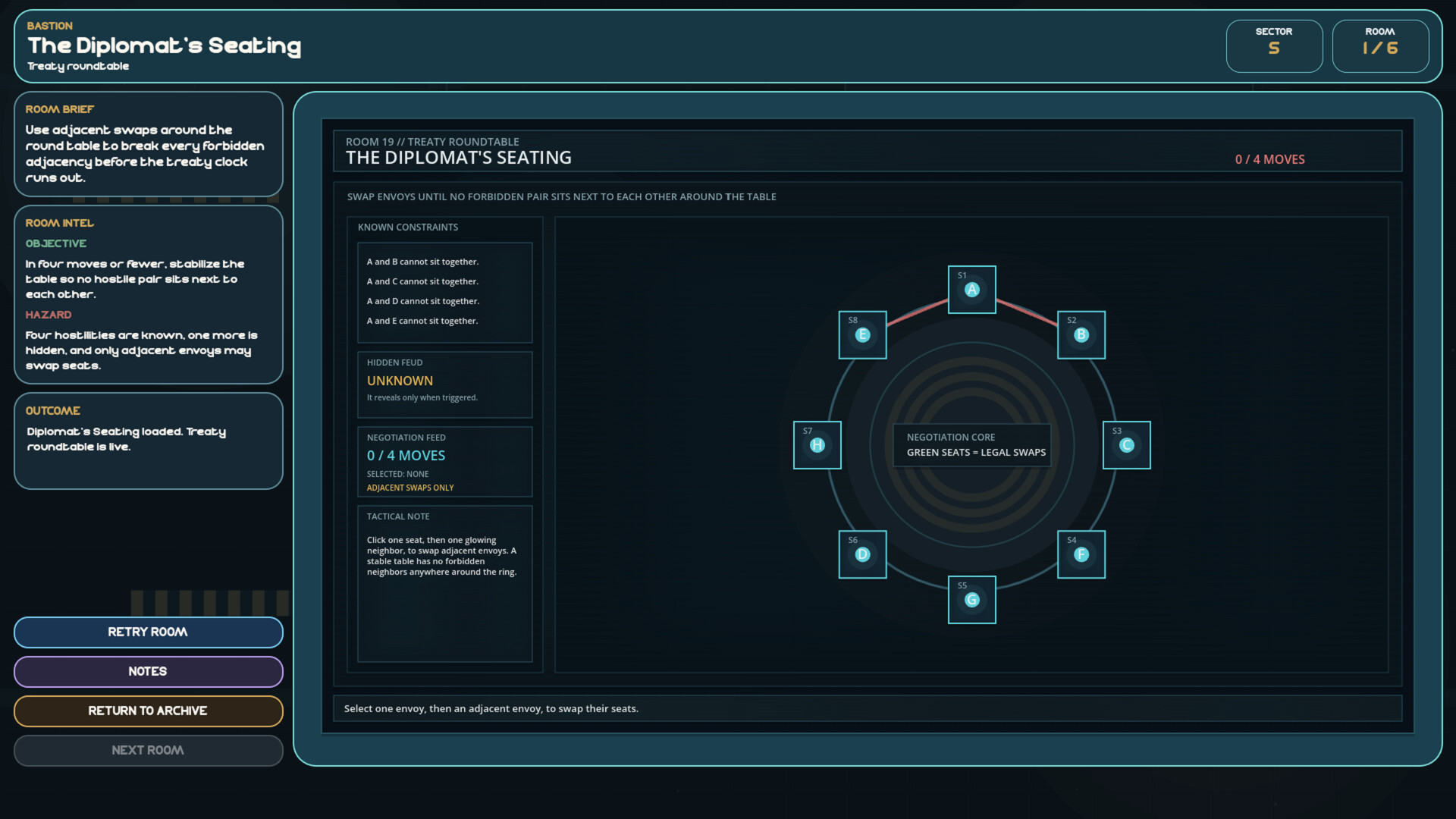Click the Negotiation Feed moves counter

406,456
